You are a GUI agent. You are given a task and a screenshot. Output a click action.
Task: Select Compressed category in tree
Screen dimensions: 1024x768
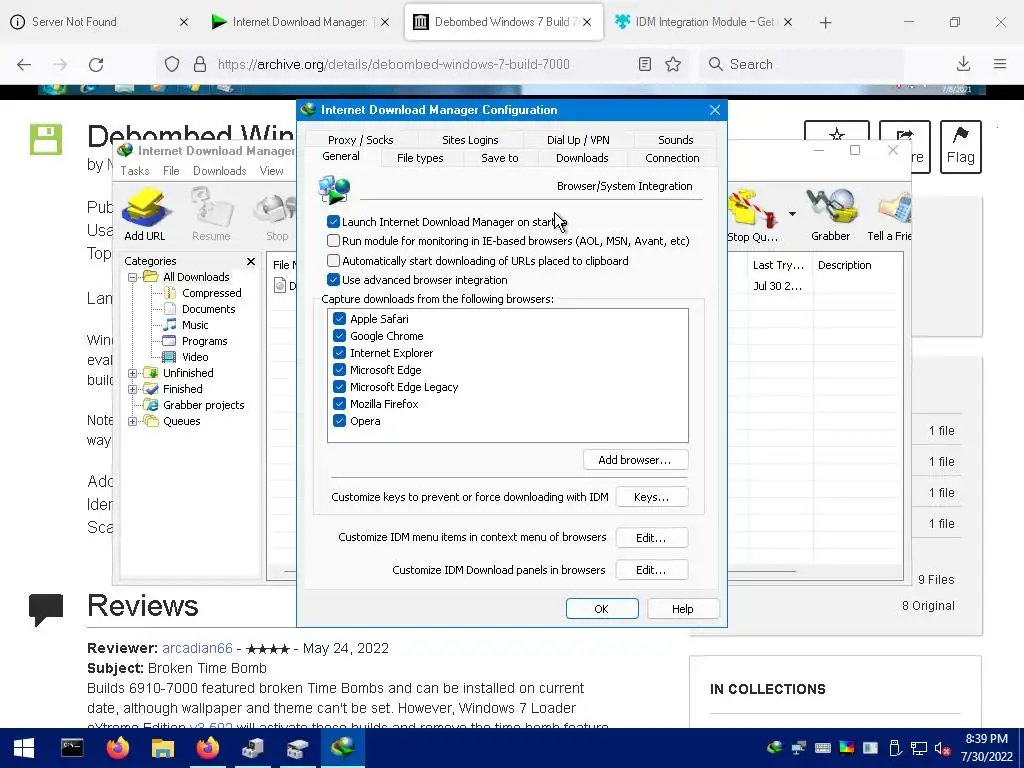point(211,293)
